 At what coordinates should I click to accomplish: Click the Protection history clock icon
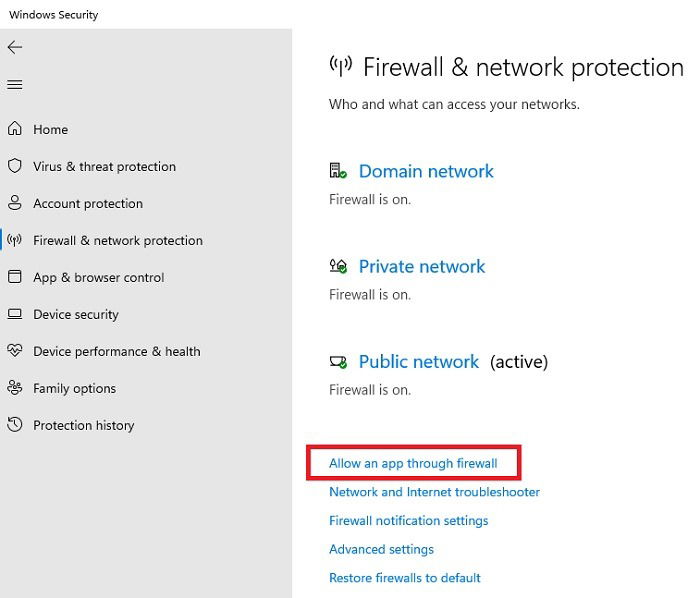15,424
